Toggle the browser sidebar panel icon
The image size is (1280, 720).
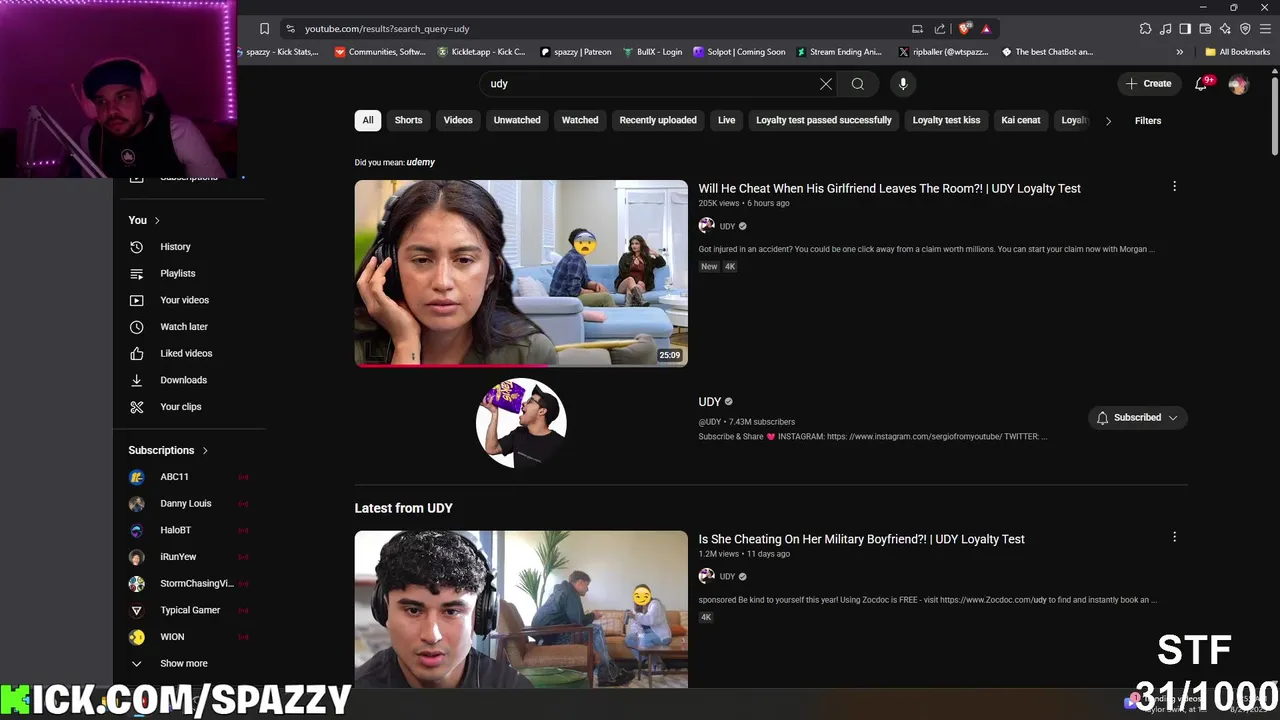[1185, 29]
